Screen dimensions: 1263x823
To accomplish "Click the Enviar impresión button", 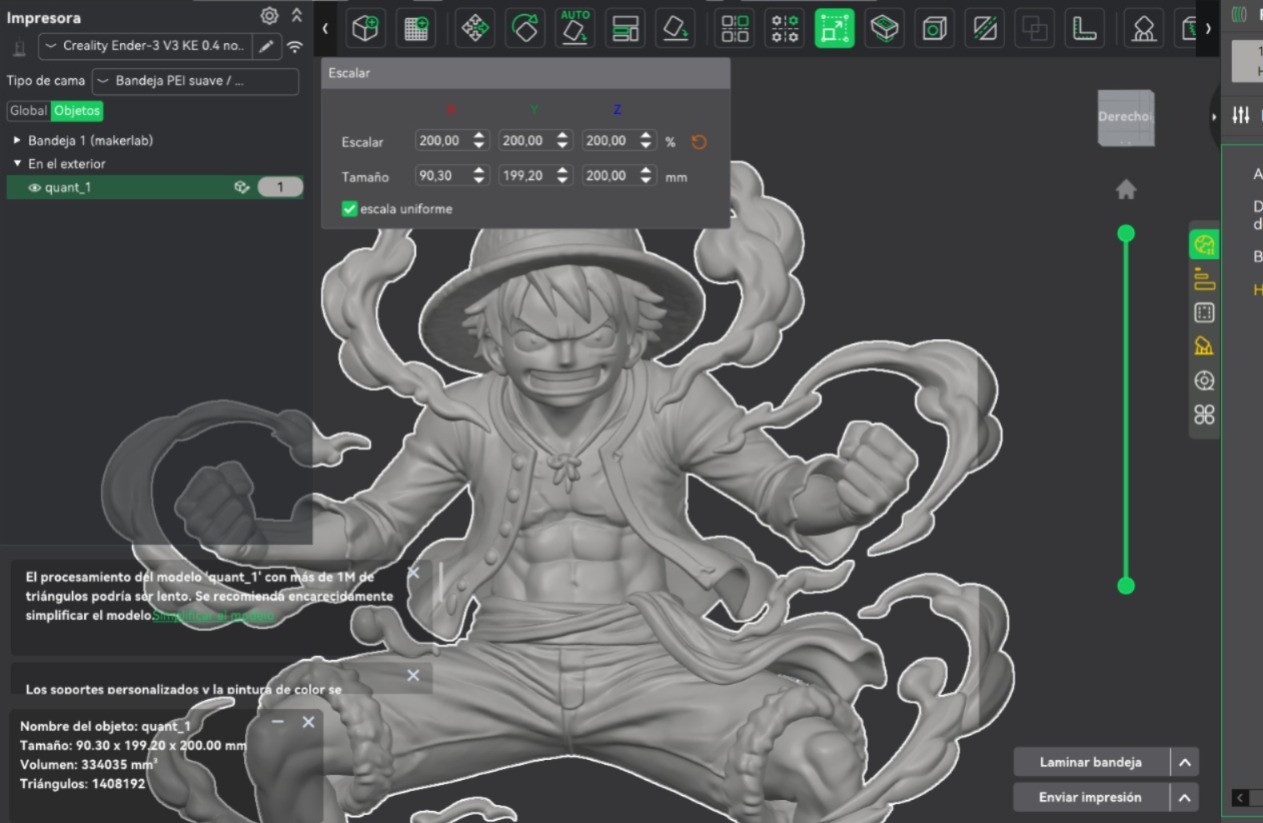I will [x=1091, y=797].
